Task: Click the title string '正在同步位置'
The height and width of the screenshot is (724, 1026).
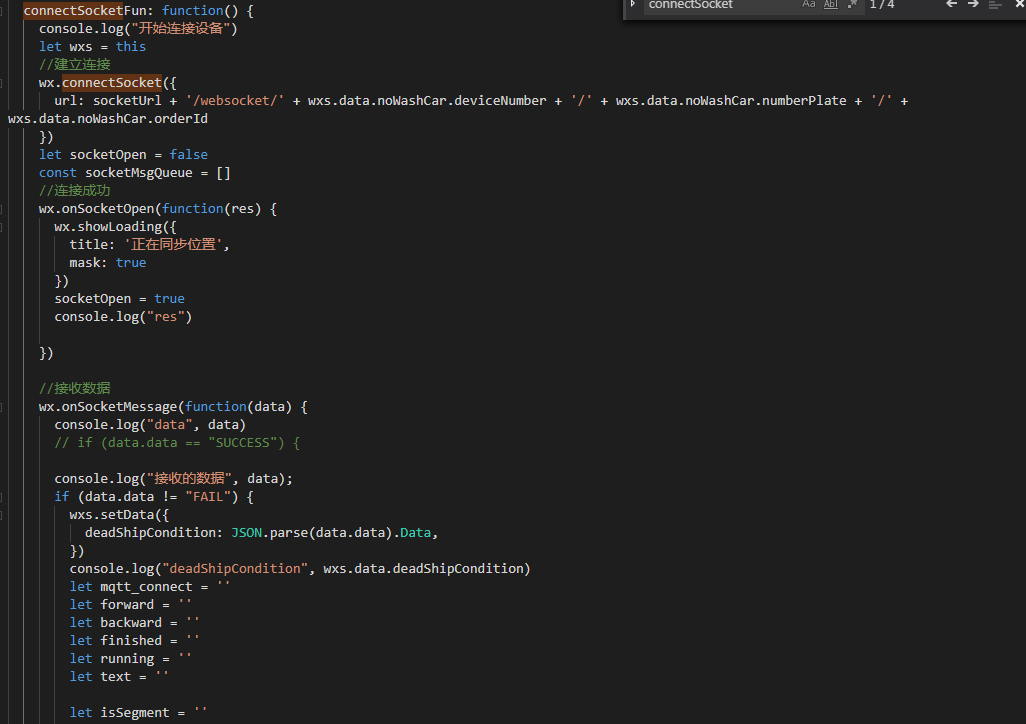Action: (x=173, y=245)
